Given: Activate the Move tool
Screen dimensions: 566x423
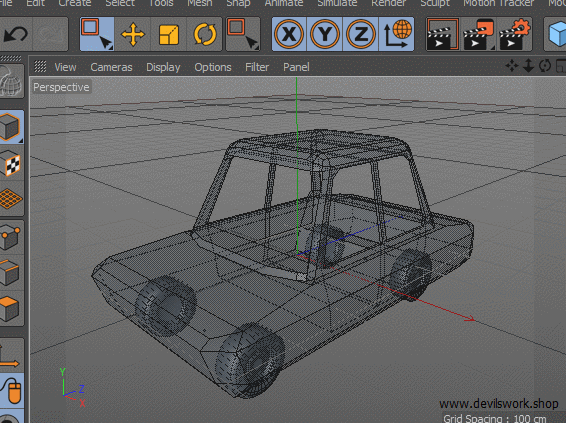Looking at the screenshot, I should point(133,34).
